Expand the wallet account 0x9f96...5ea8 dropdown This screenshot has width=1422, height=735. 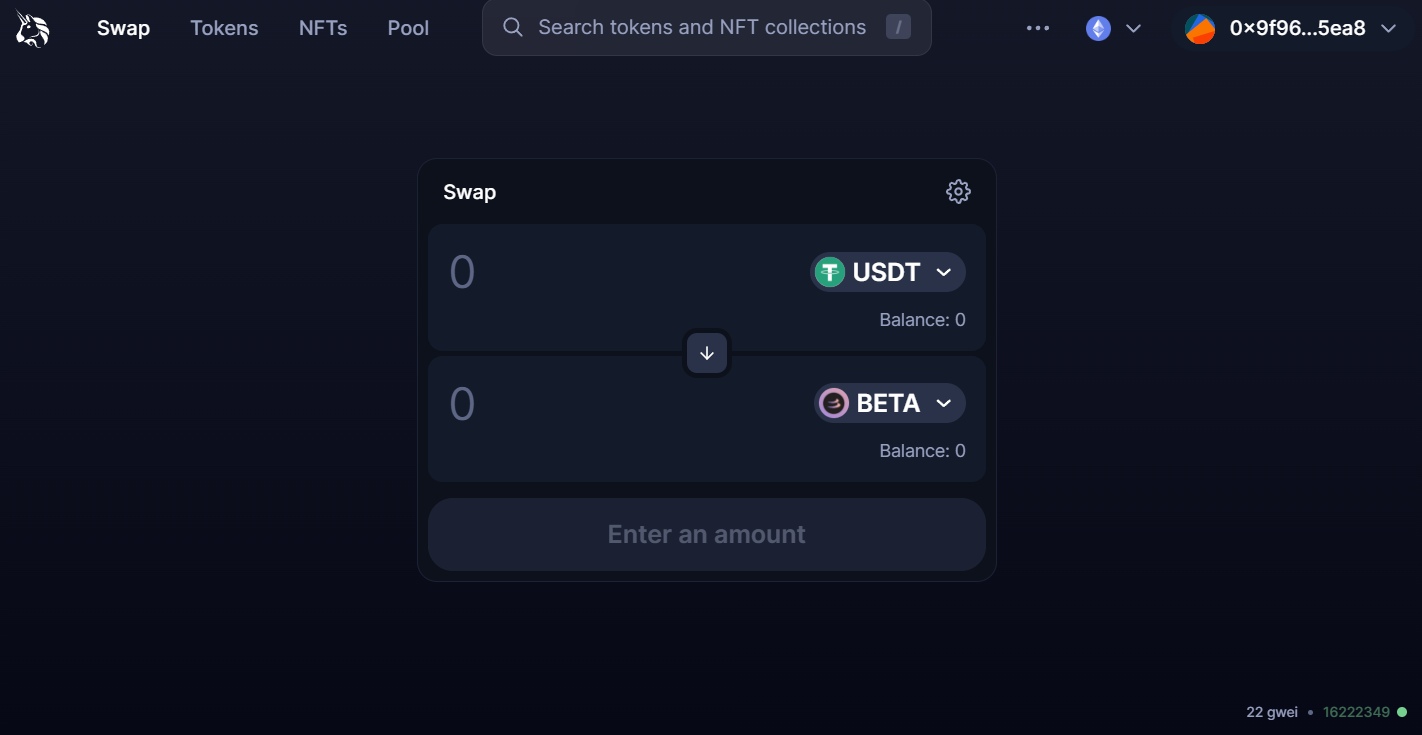[x=1388, y=28]
